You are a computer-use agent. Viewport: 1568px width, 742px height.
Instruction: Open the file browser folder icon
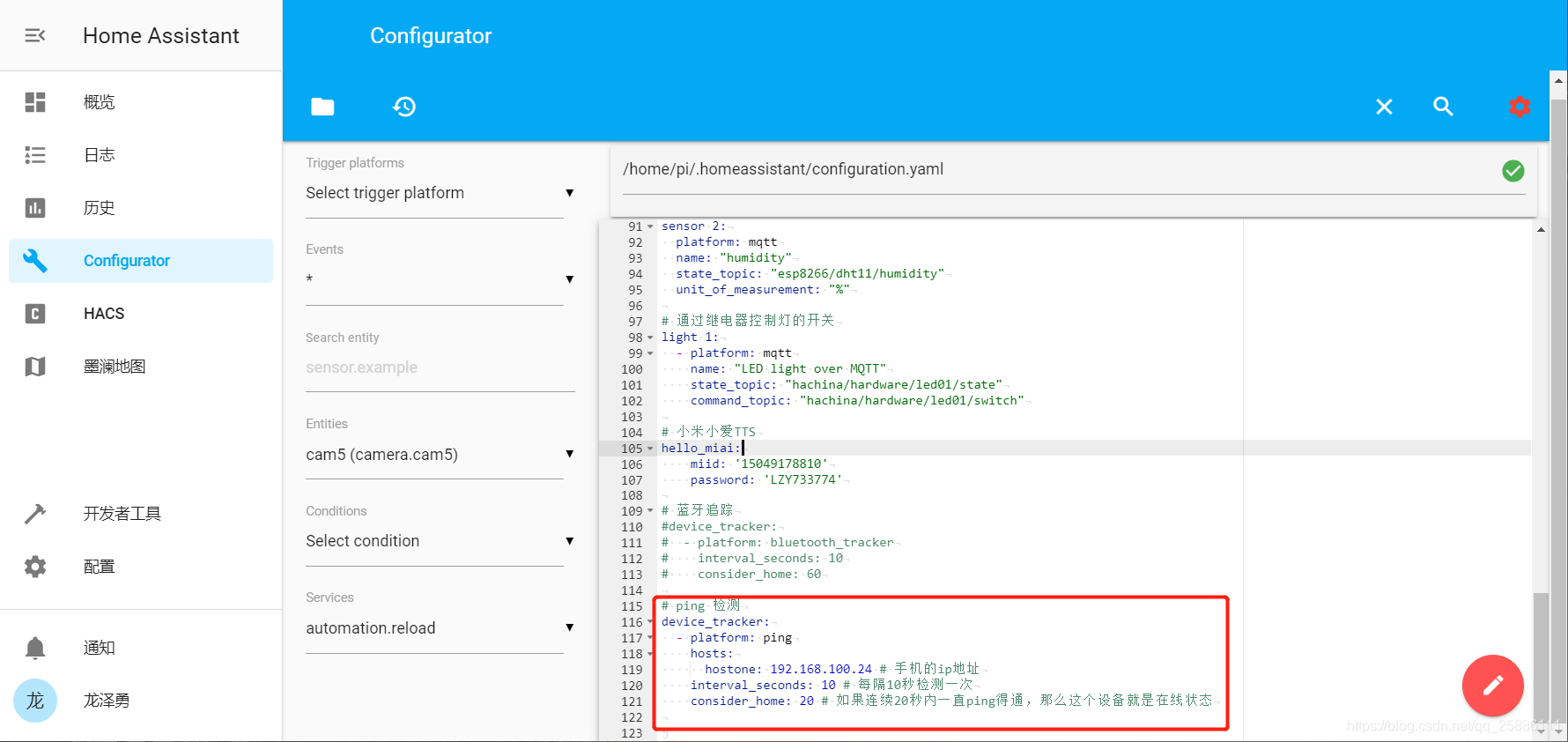322,107
